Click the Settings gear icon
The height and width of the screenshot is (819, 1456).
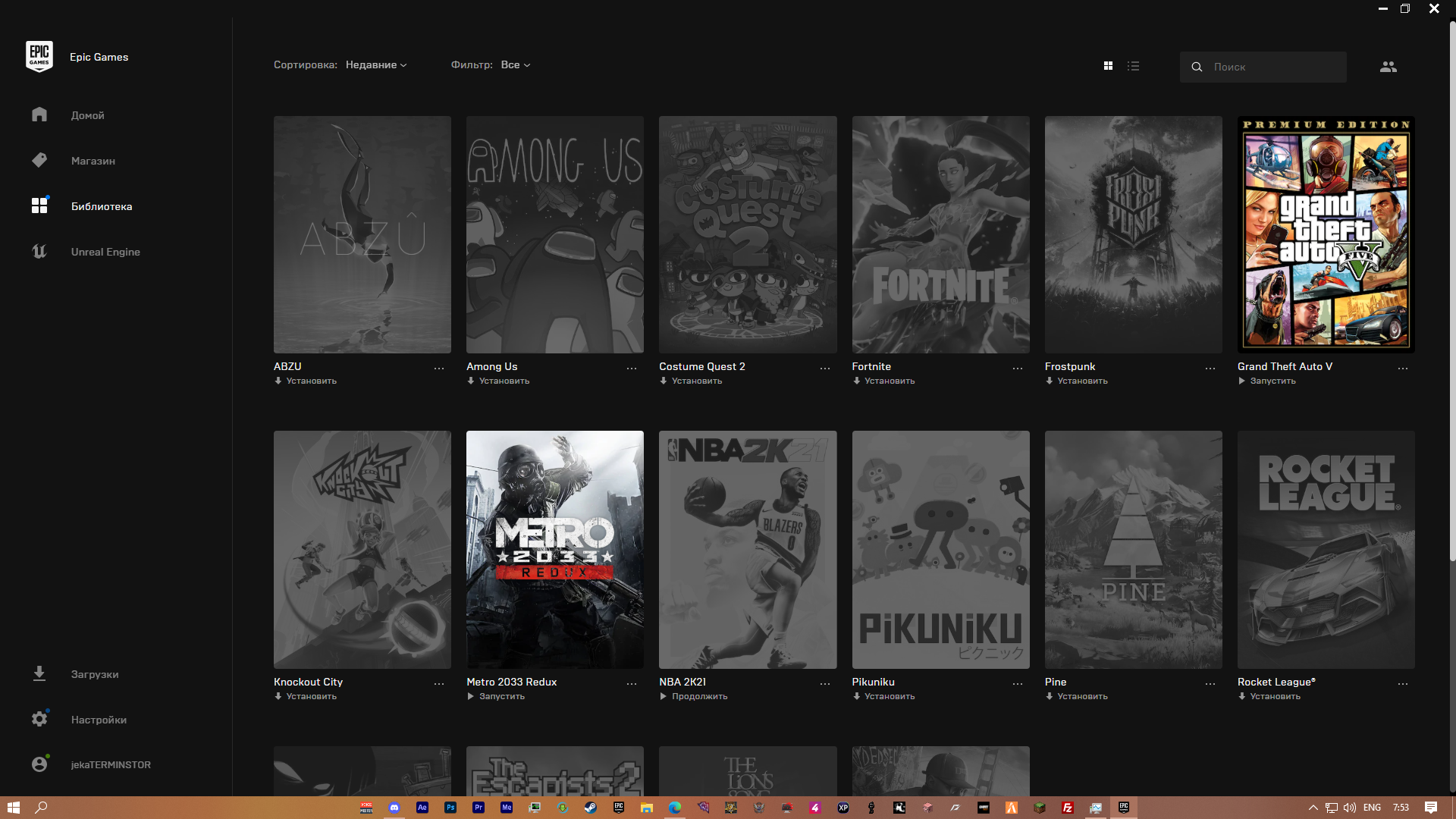pyautogui.click(x=39, y=719)
